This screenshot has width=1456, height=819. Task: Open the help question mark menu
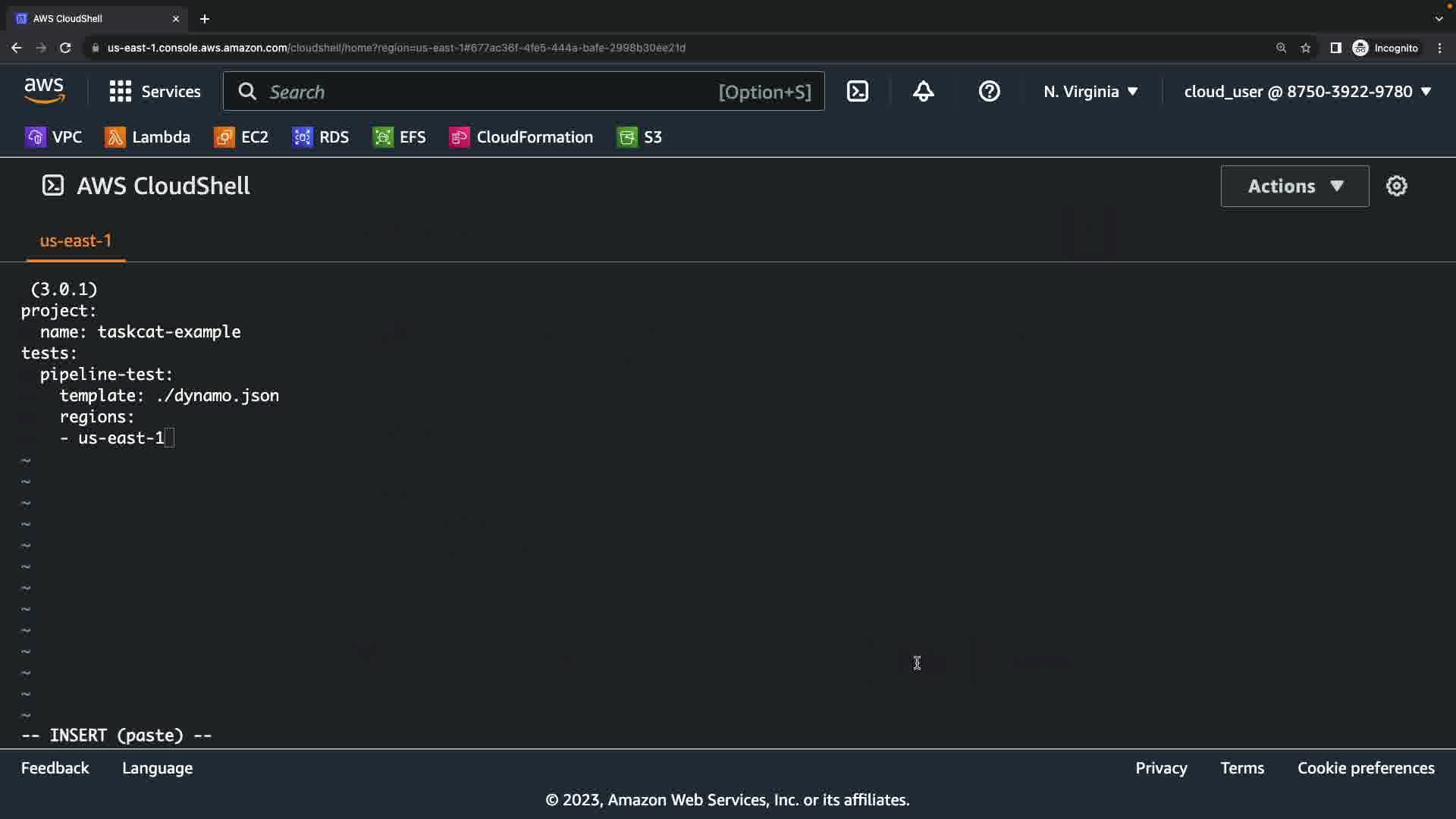click(989, 92)
